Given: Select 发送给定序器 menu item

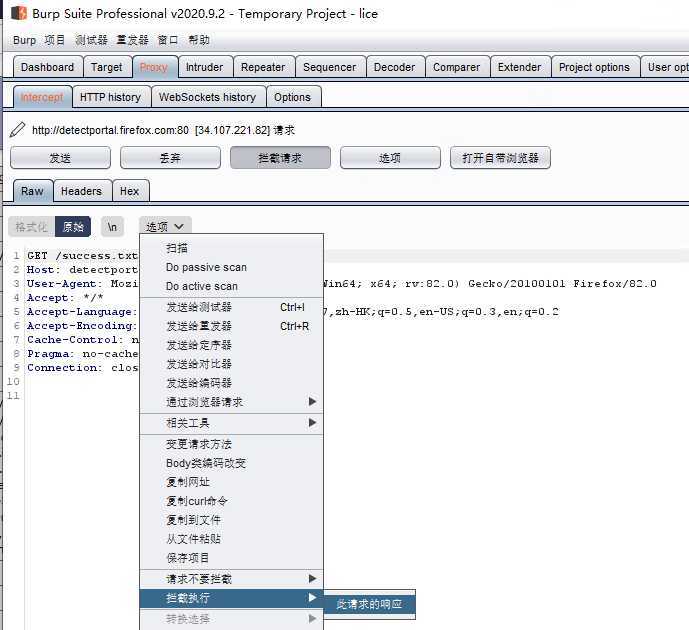Looking at the screenshot, I should [x=232, y=345].
